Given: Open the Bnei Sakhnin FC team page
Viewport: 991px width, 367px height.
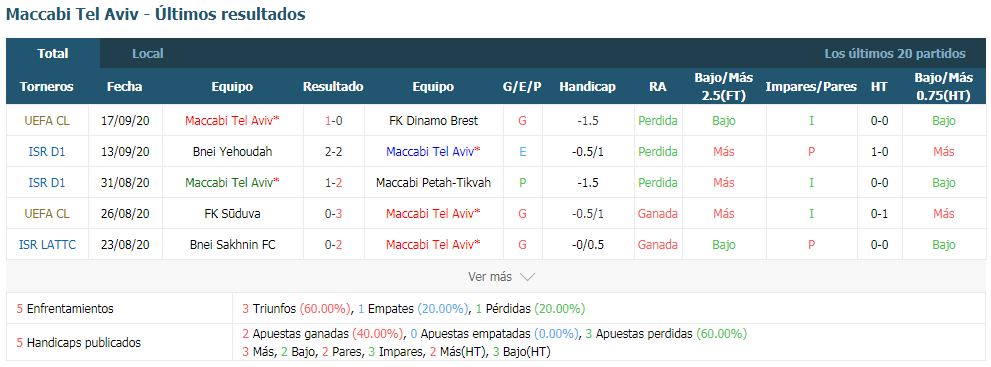Looking at the screenshot, I should tap(233, 244).
